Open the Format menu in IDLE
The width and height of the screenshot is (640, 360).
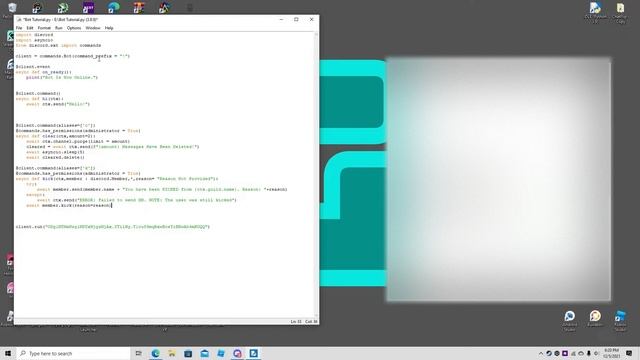(44, 28)
